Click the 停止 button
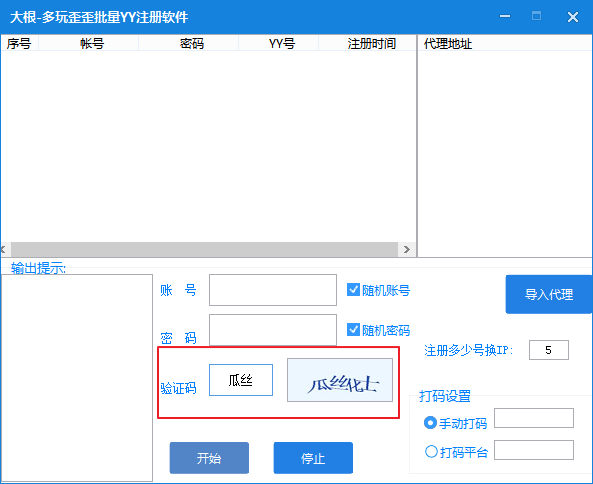 (313, 458)
